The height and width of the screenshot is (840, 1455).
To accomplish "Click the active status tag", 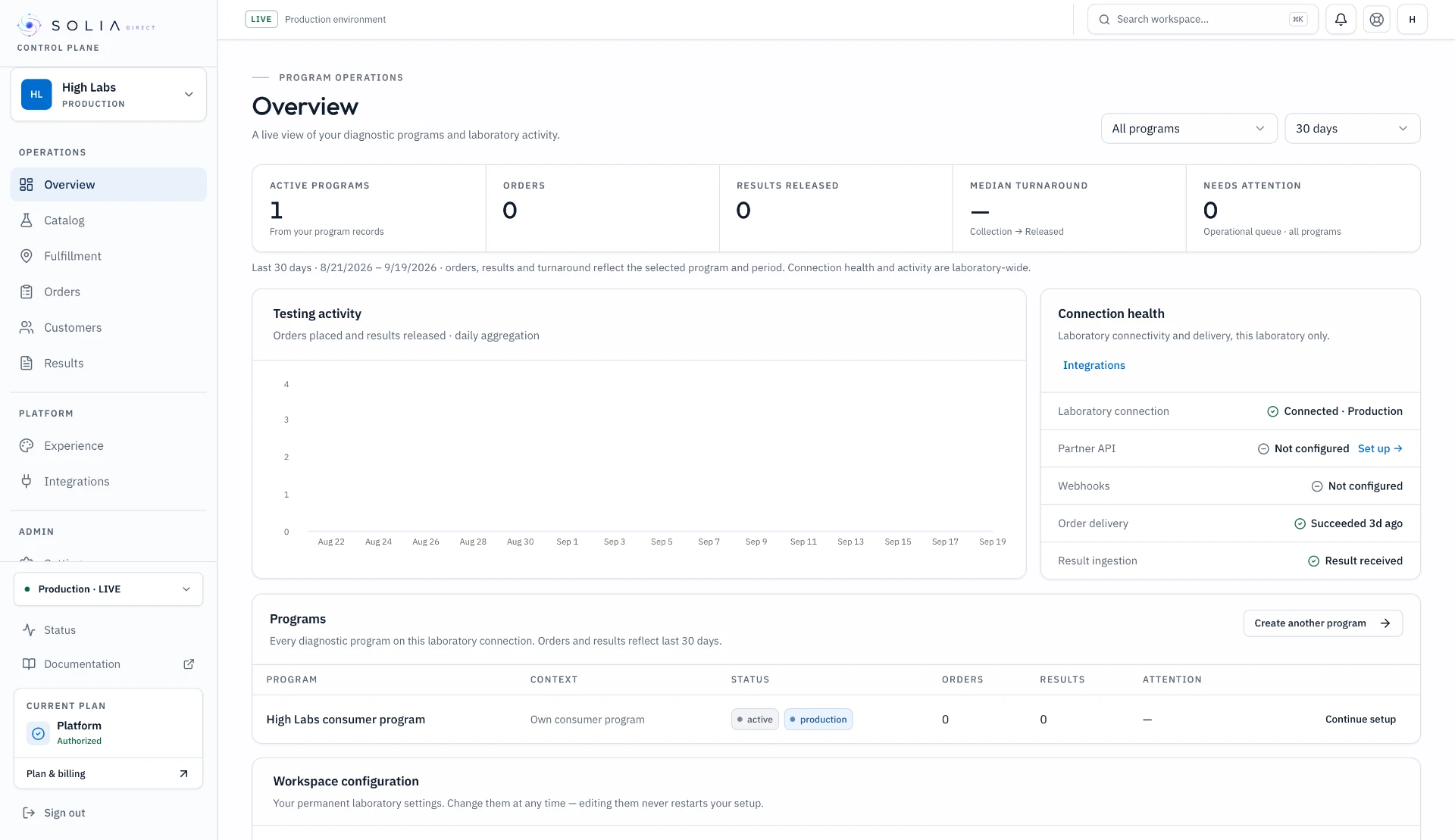I will click(755, 720).
